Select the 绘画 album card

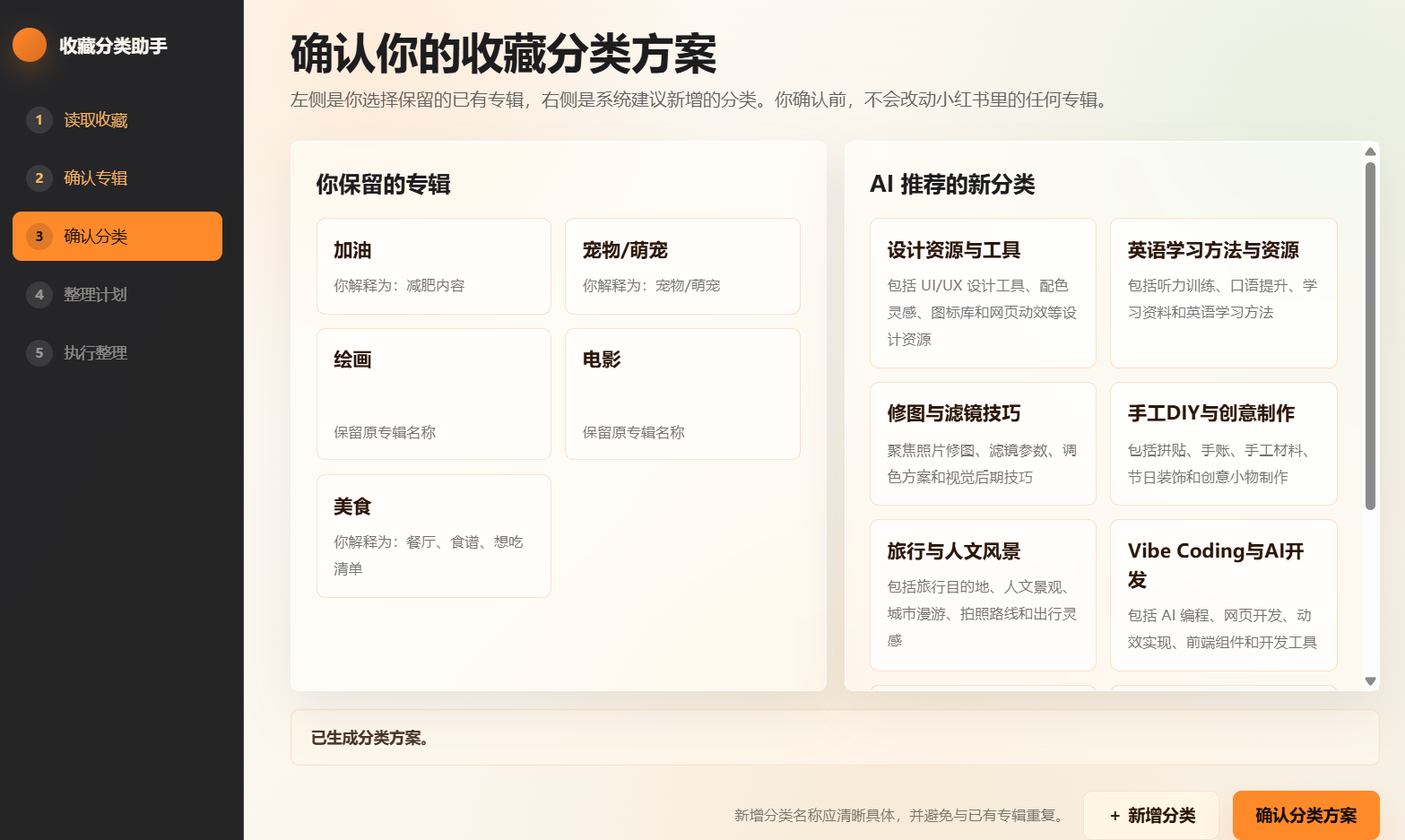434,394
